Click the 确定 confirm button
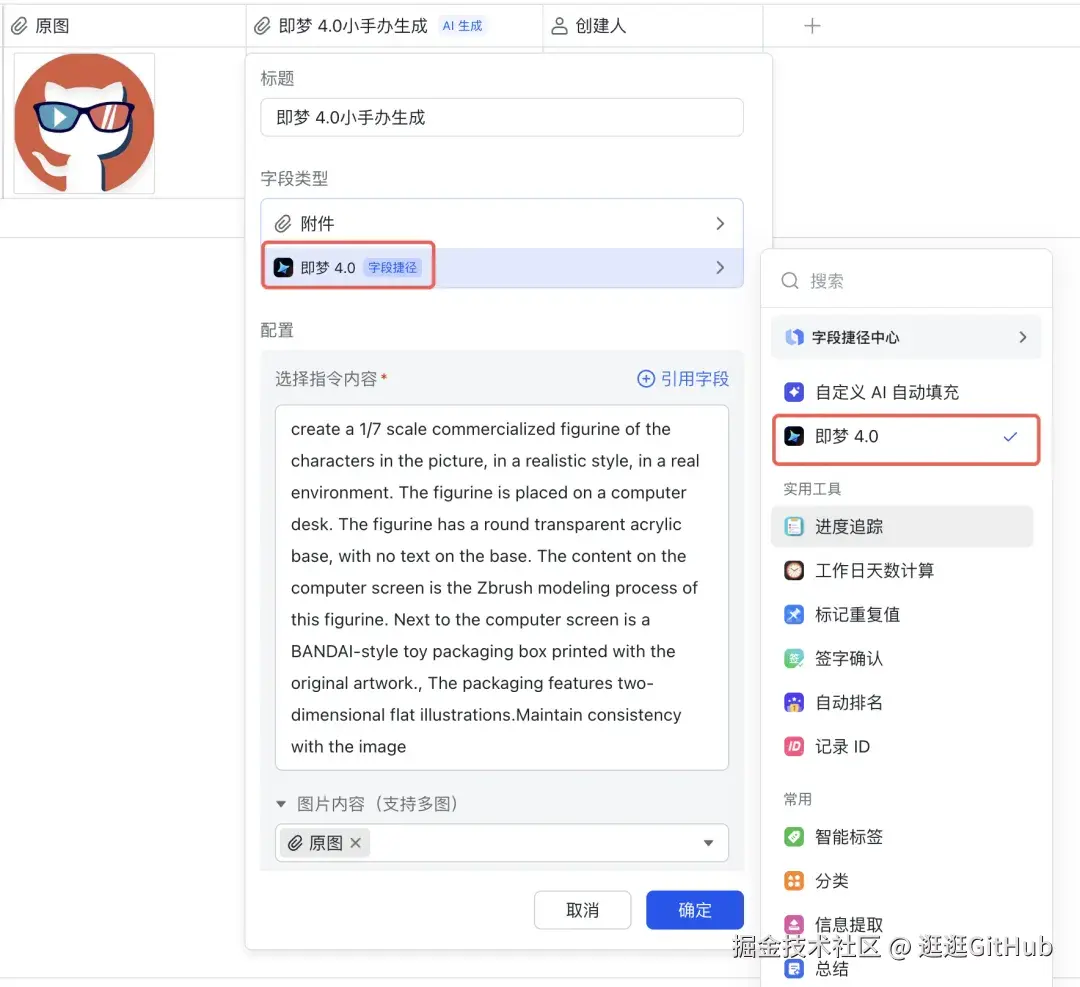Viewport: 1080px width, 987px height. coord(694,910)
